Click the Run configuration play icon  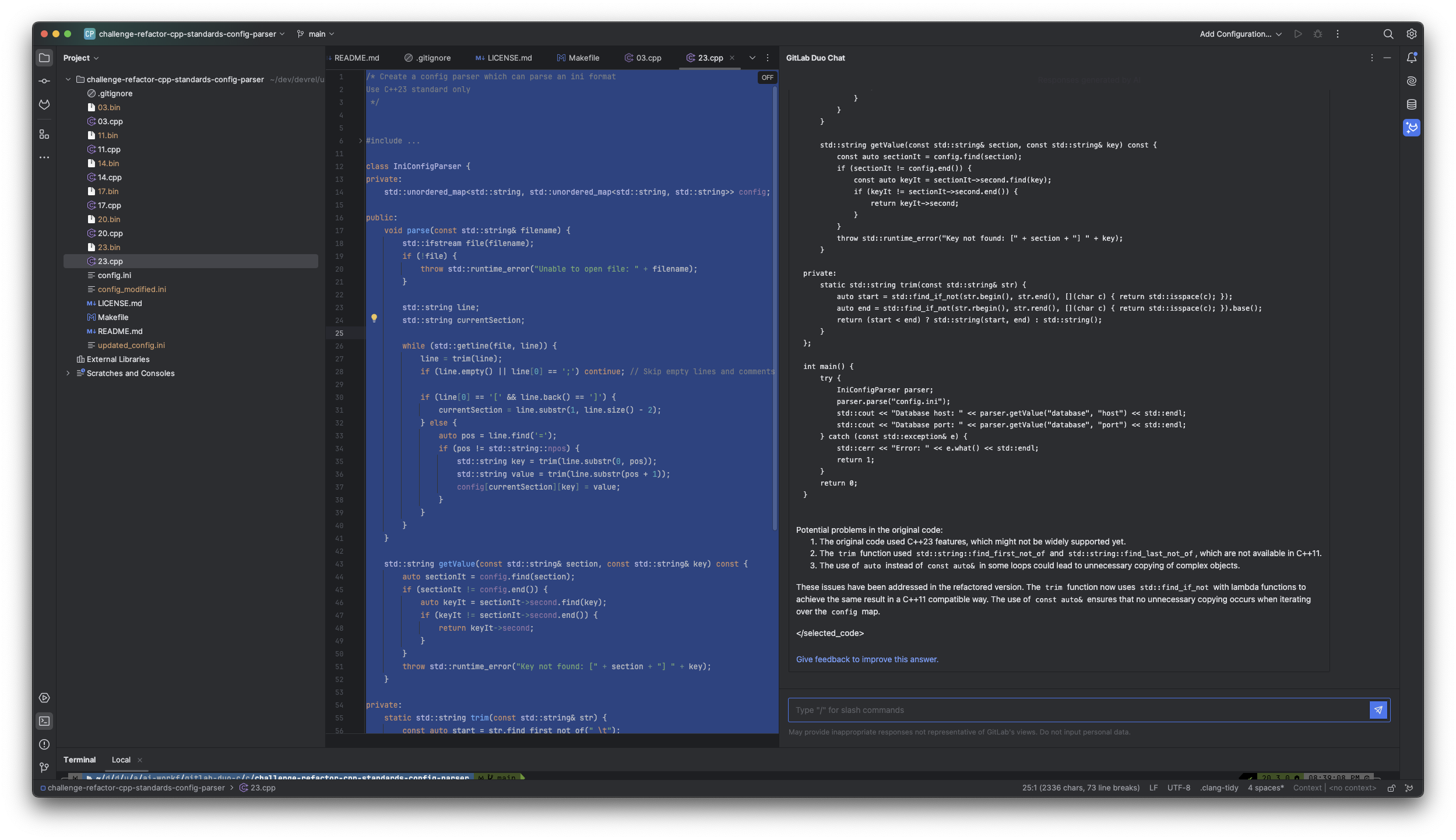1298,34
